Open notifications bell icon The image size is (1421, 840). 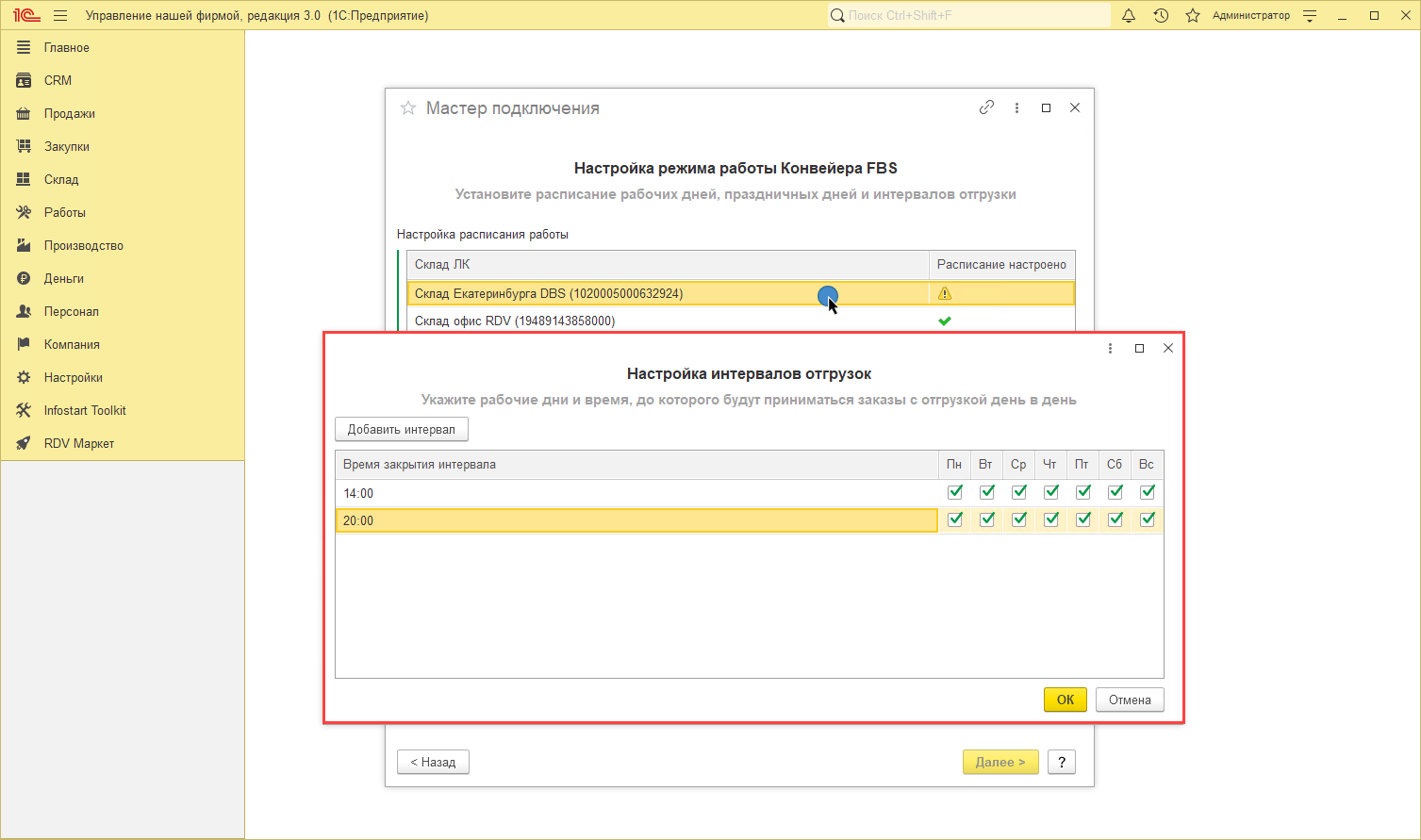(x=1129, y=16)
